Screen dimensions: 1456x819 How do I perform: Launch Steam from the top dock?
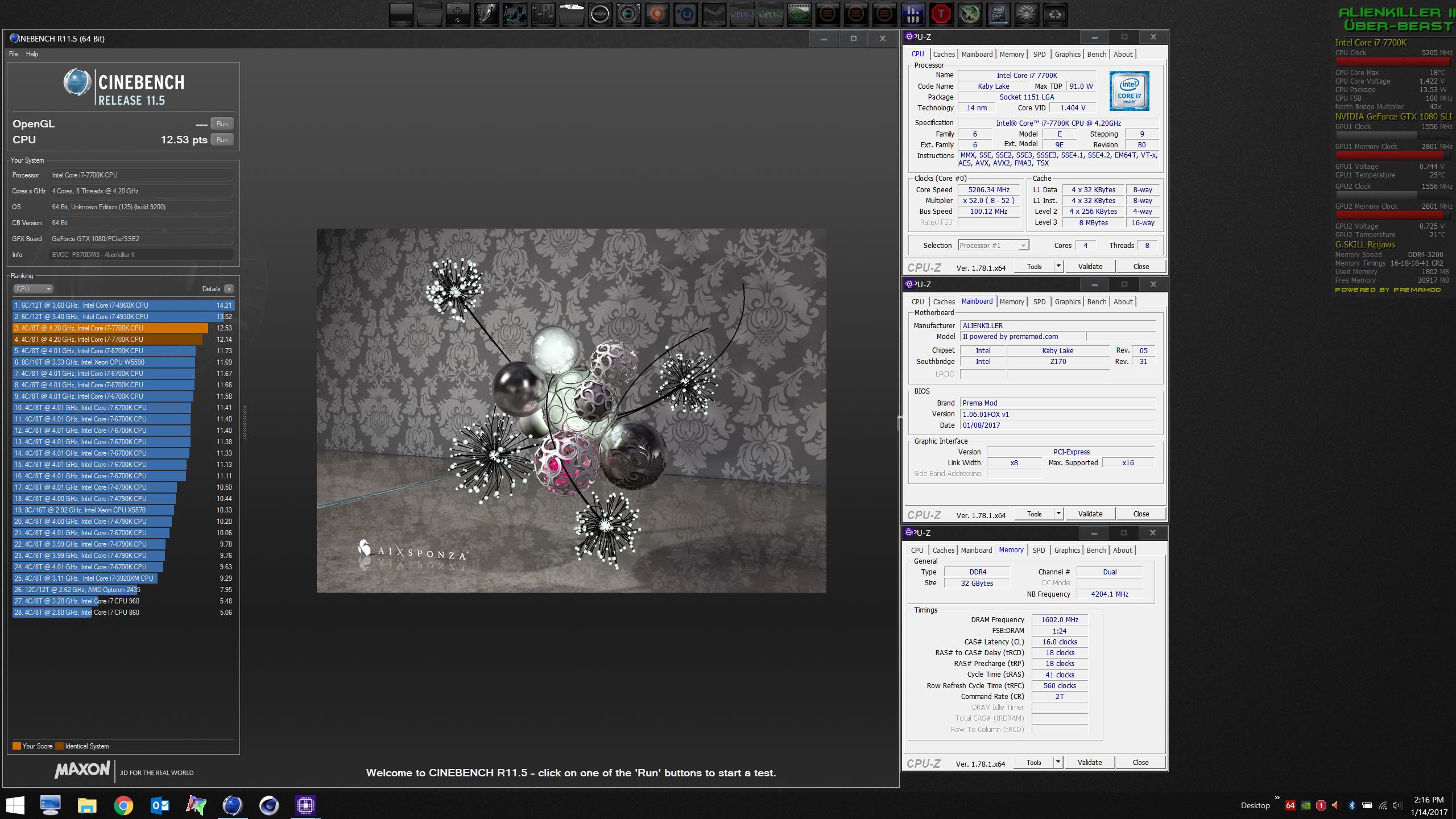pyautogui.click(x=713, y=14)
